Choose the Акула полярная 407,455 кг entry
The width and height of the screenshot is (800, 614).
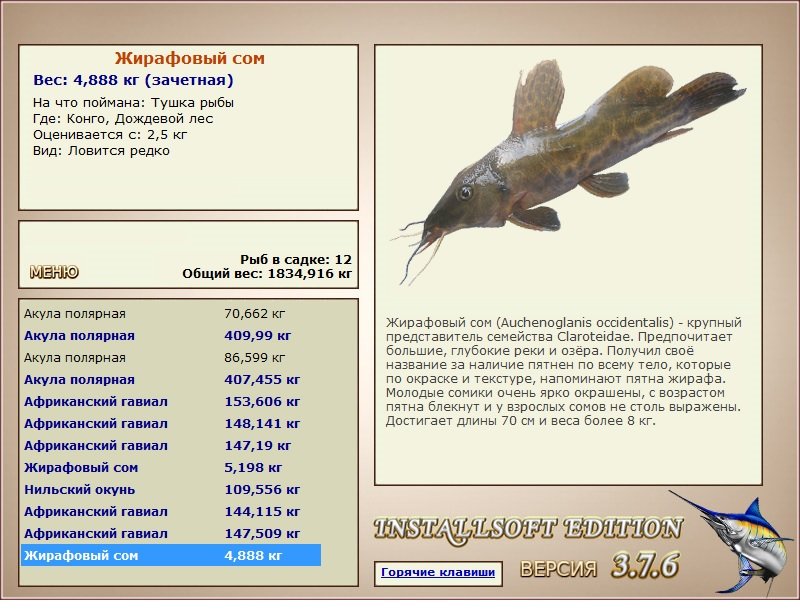171,379
